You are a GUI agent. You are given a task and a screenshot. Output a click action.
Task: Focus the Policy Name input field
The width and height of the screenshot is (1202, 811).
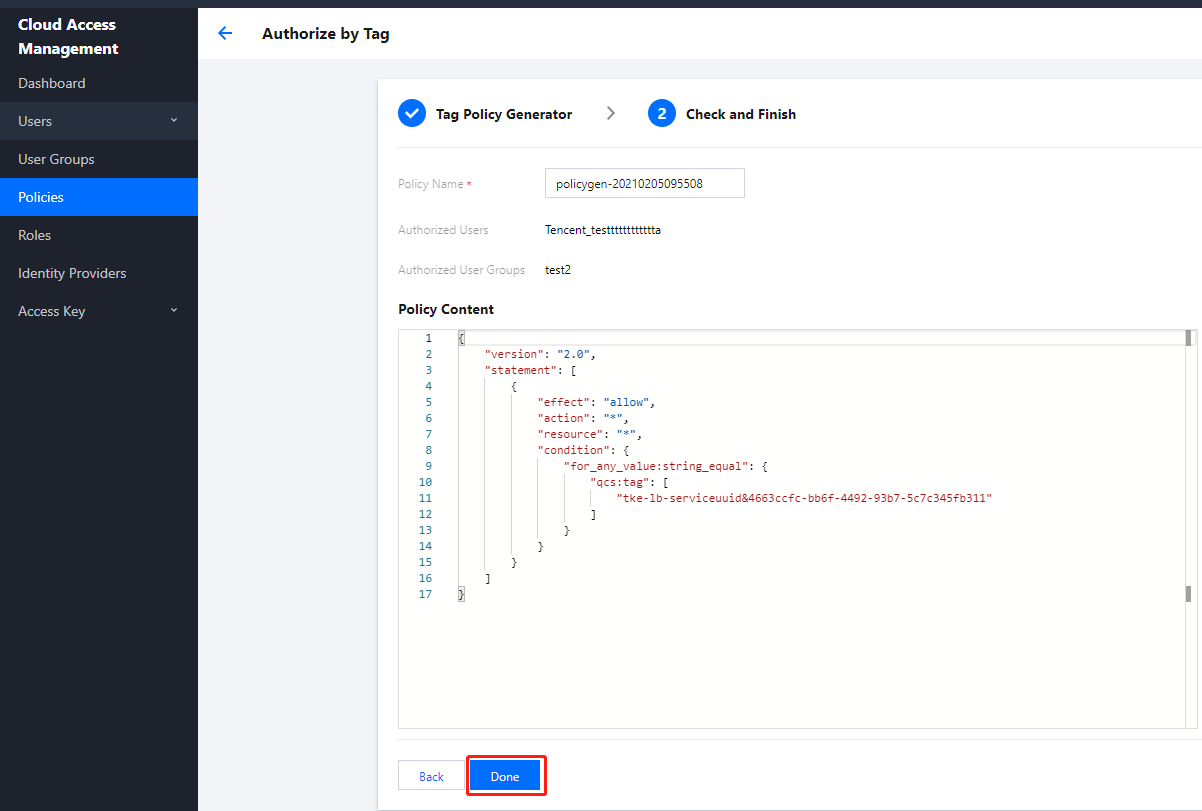[644, 183]
